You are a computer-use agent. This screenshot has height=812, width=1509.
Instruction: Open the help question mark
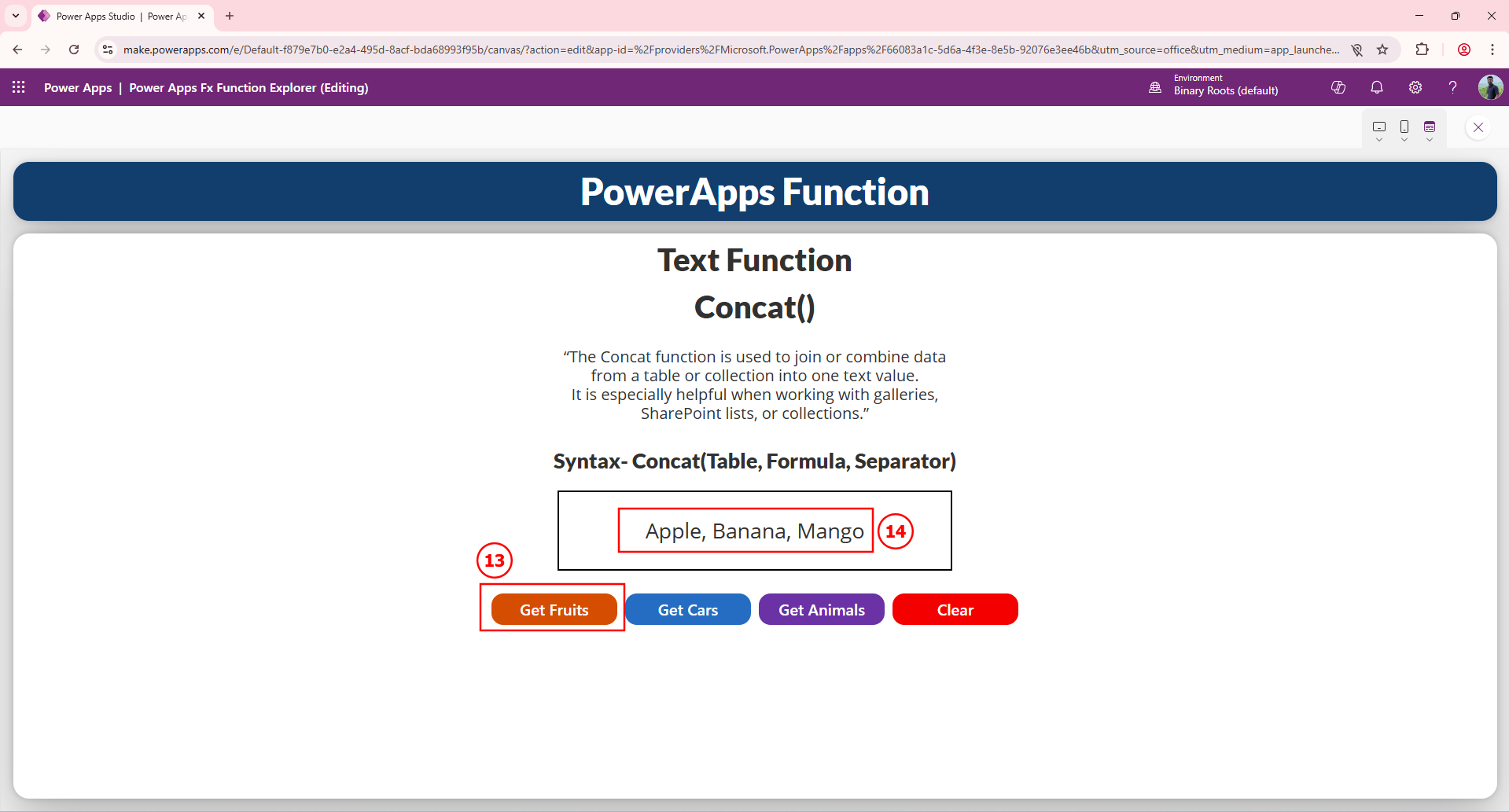(1453, 87)
